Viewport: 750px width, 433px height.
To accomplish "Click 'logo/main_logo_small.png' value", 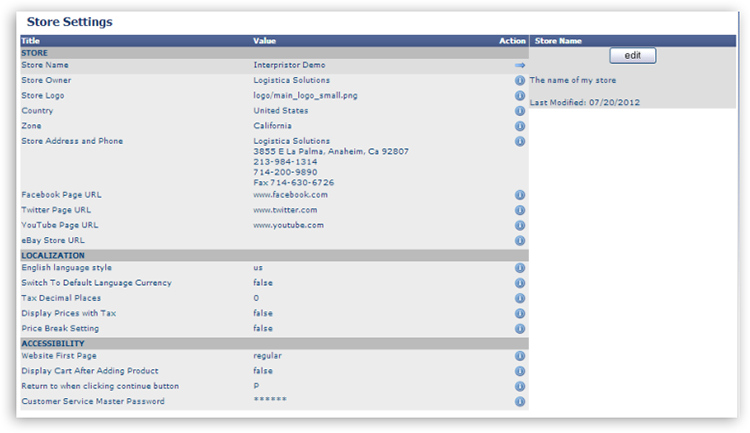I will [305, 96].
